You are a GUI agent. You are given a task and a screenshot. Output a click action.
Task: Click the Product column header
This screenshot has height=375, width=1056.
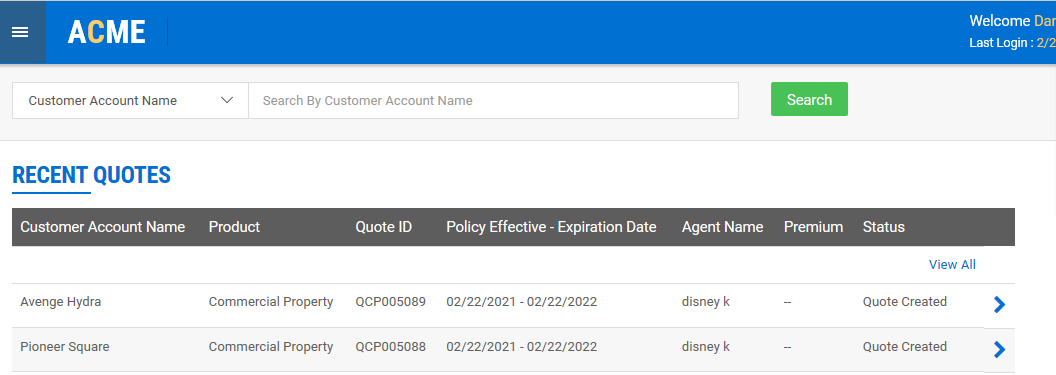234,227
